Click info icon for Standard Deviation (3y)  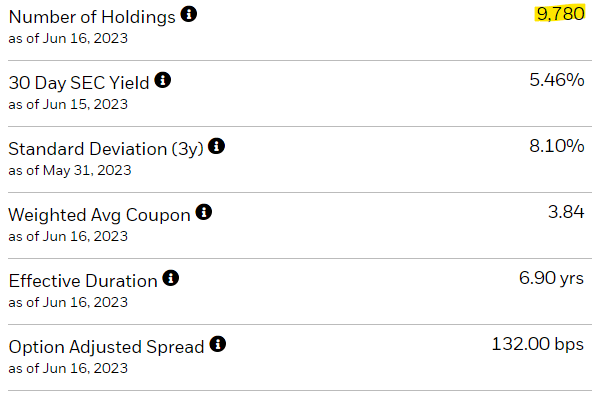[x=217, y=146]
